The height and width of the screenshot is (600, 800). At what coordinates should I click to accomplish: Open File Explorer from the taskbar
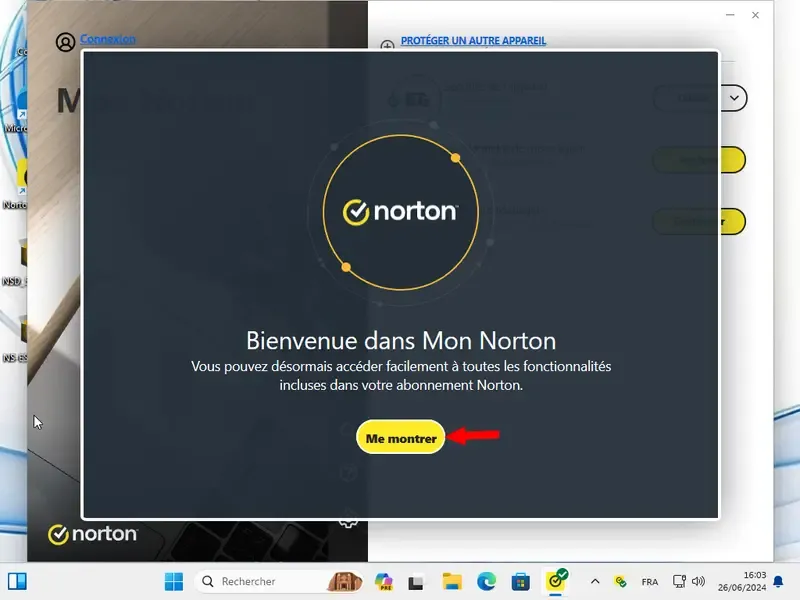point(452,581)
